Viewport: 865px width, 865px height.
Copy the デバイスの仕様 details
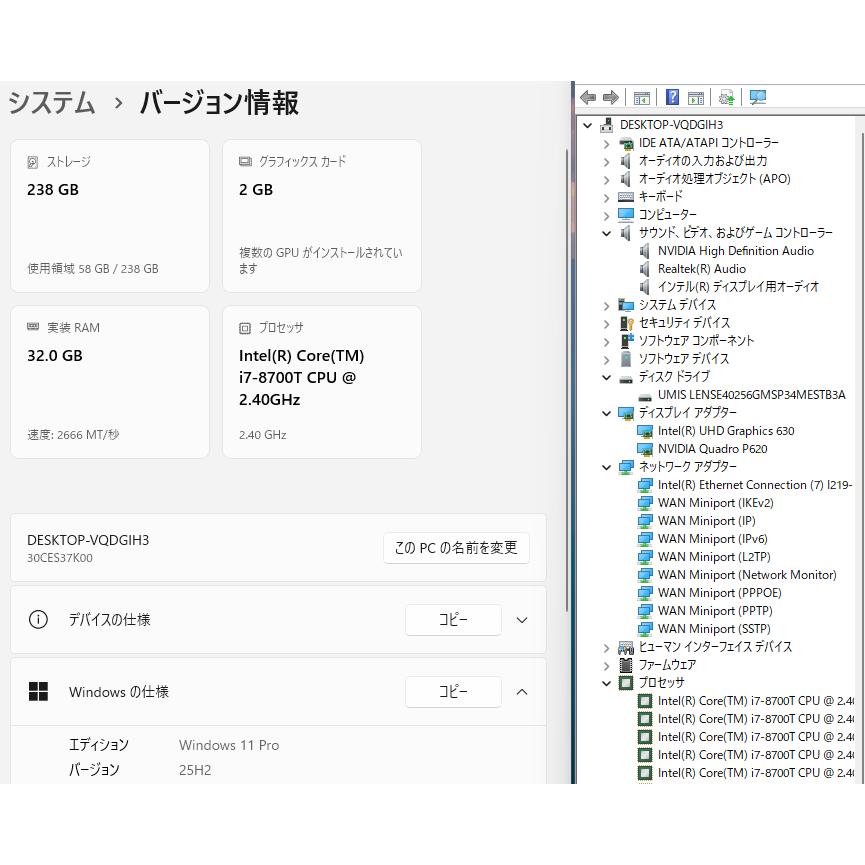pos(453,620)
